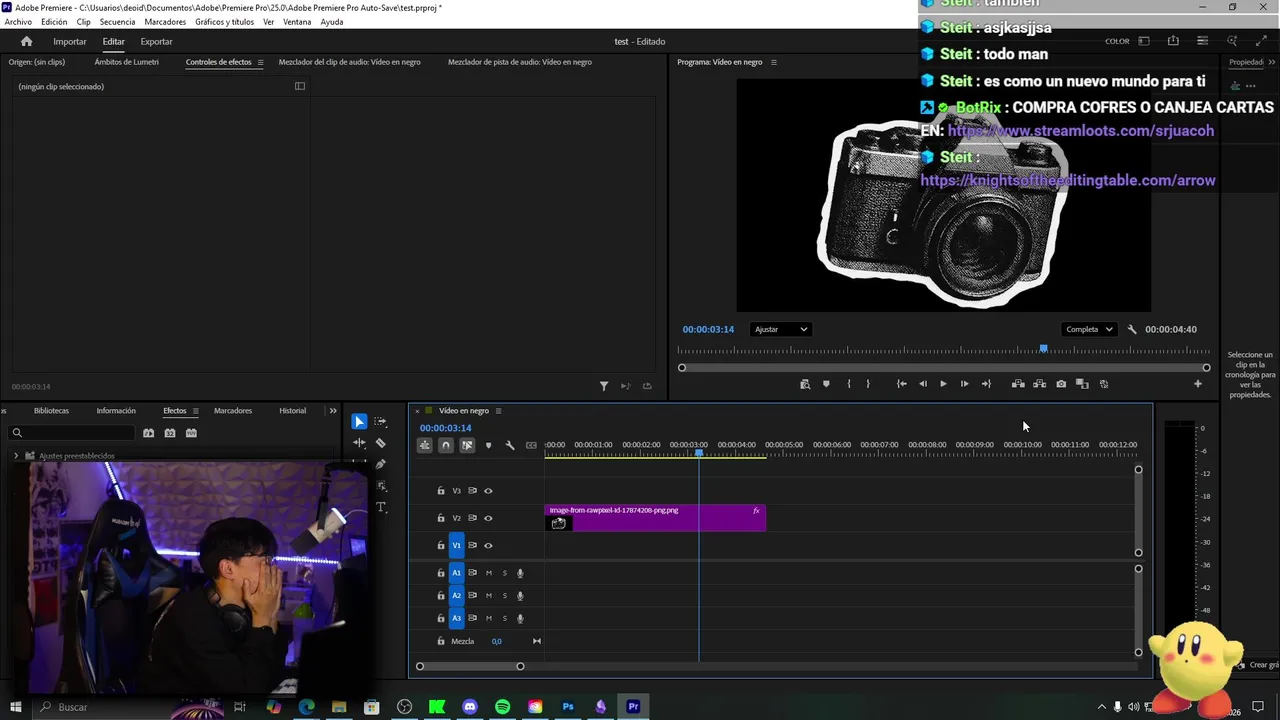Pick the Razor tool

(x=380, y=443)
